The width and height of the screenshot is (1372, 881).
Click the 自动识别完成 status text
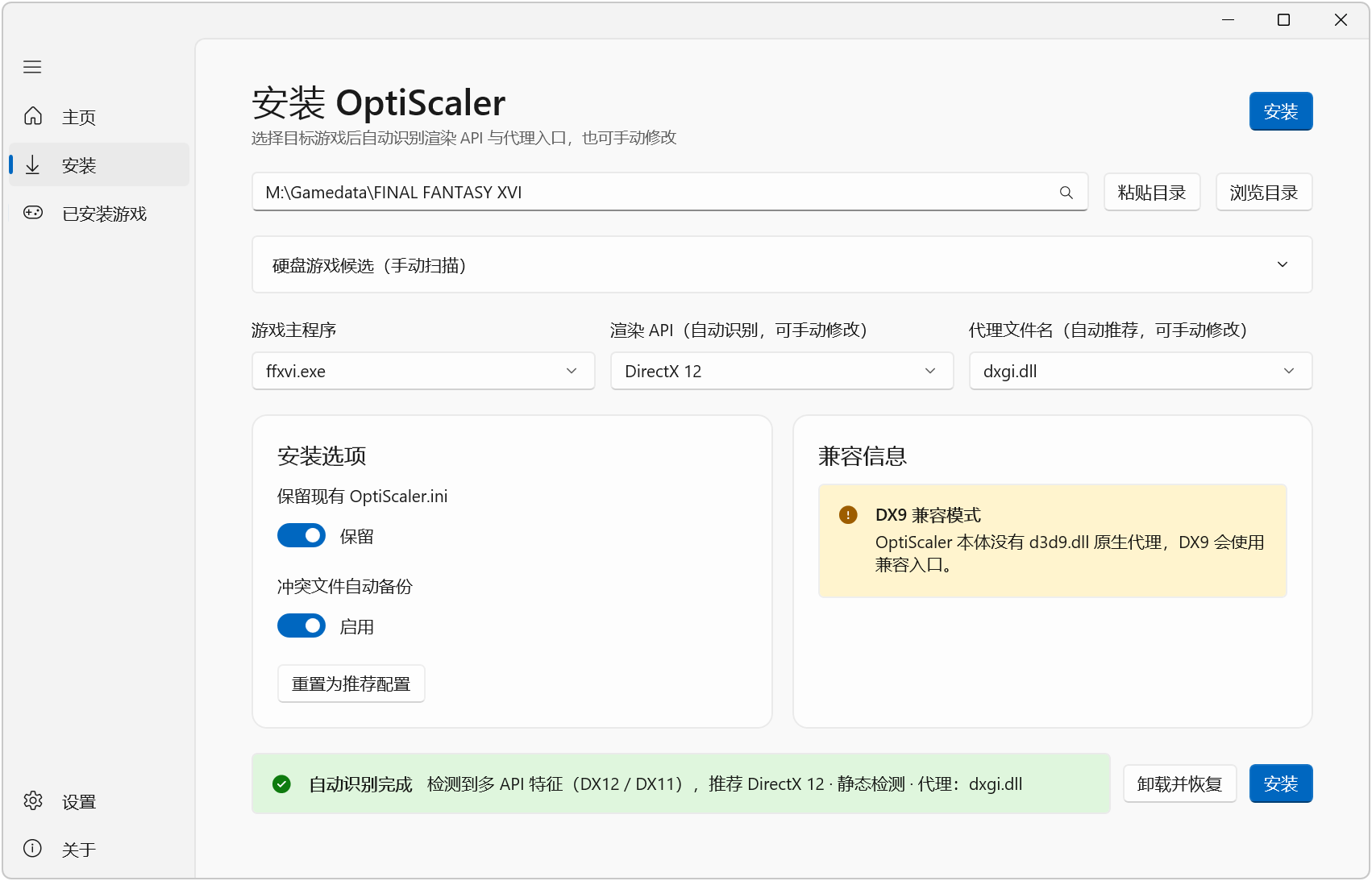[360, 784]
